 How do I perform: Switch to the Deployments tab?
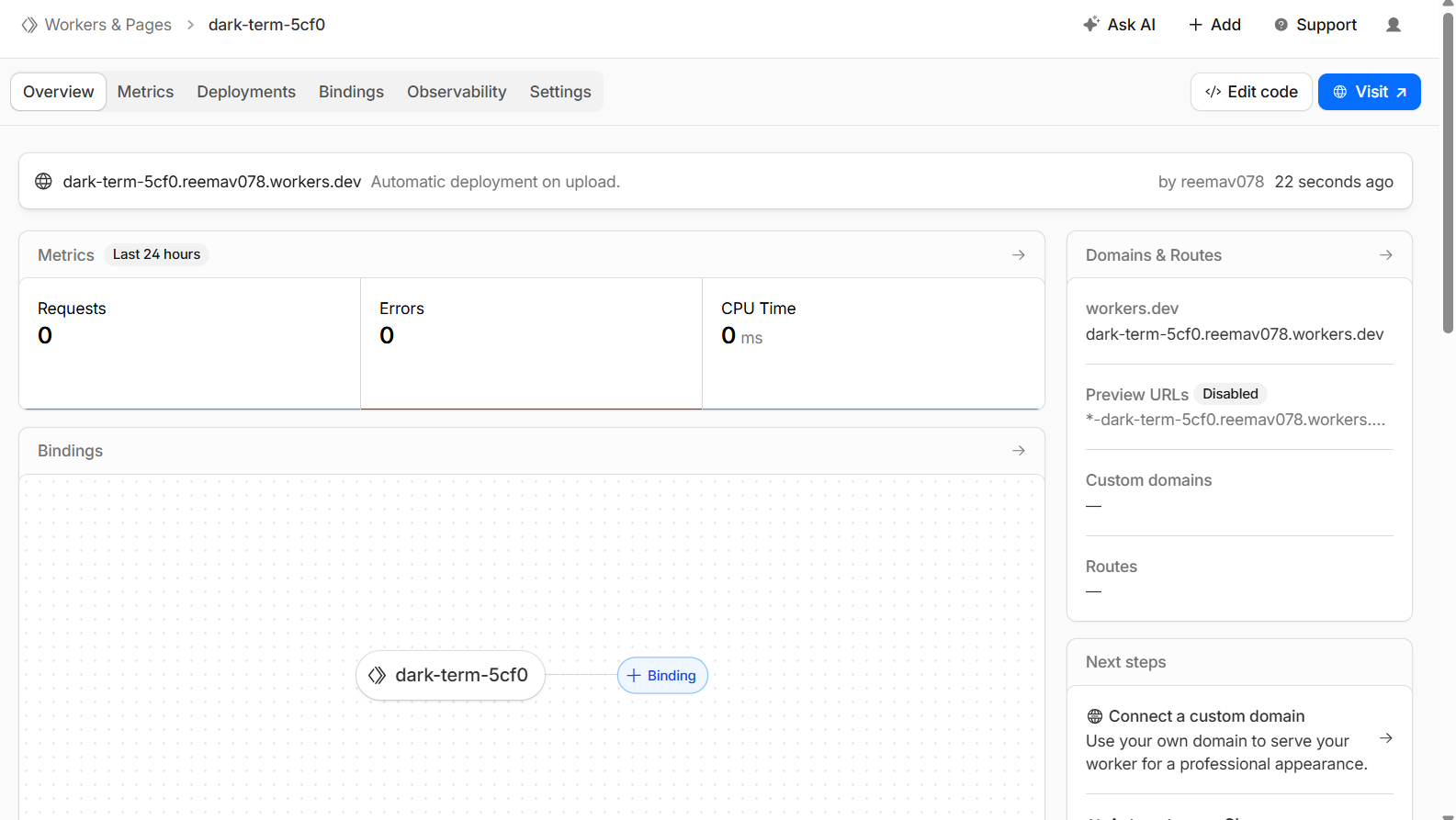tap(246, 92)
